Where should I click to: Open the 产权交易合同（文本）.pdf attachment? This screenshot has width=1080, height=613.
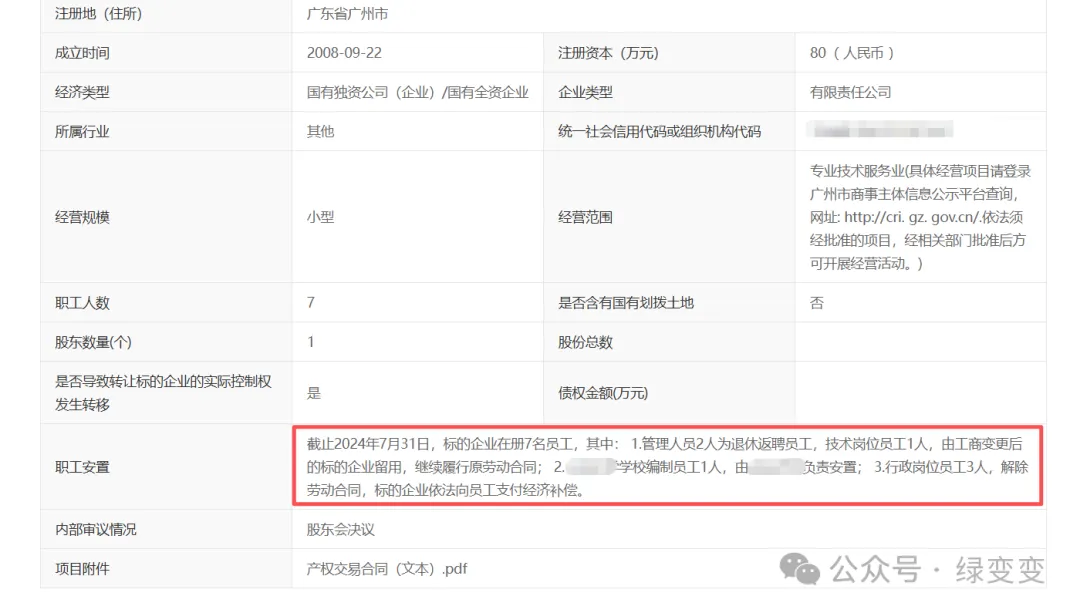pyautogui.click(x=386, y=569)
